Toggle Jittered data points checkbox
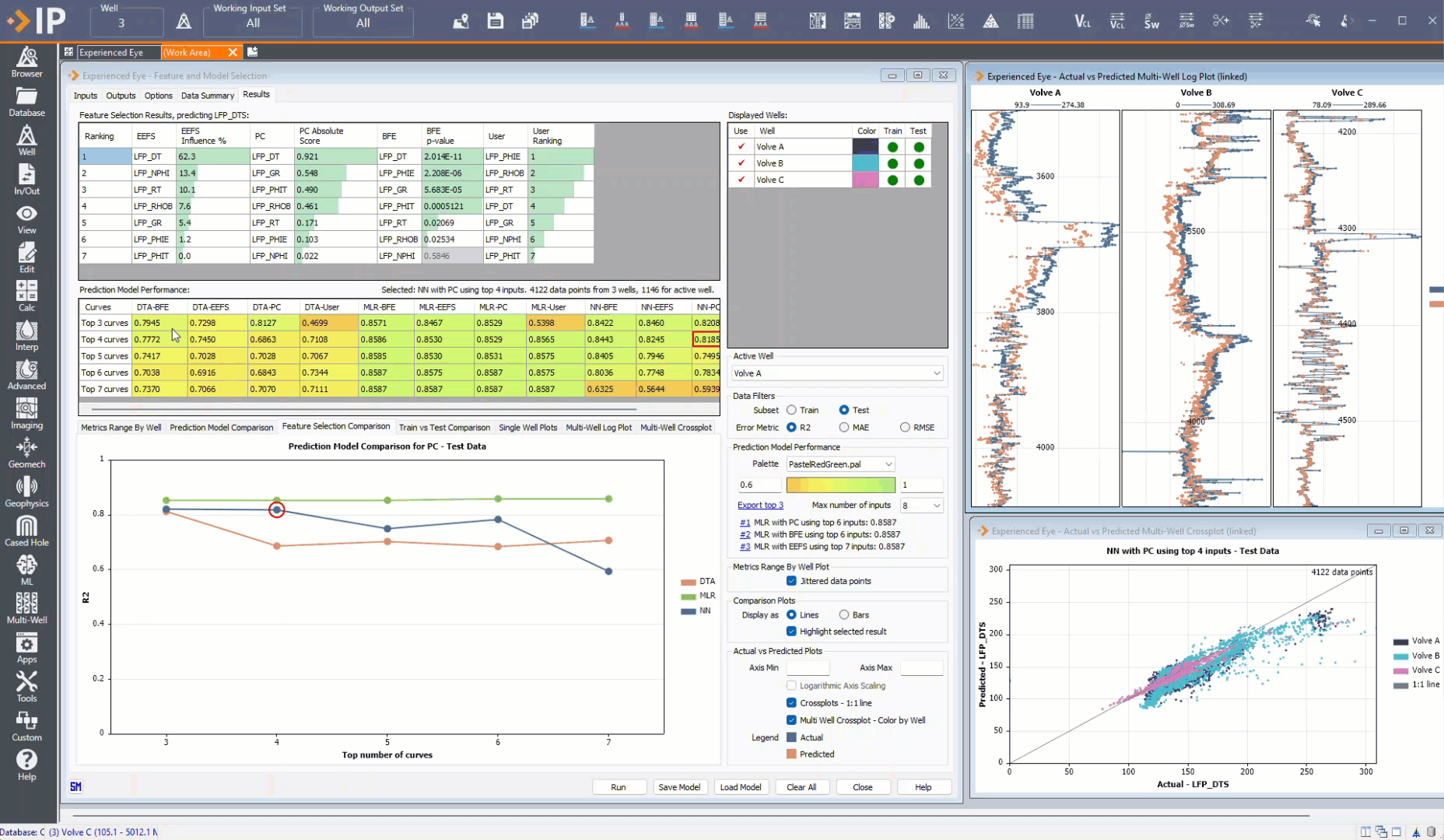Viewport: 1444px width, 840px height. [x=791, y=581]
